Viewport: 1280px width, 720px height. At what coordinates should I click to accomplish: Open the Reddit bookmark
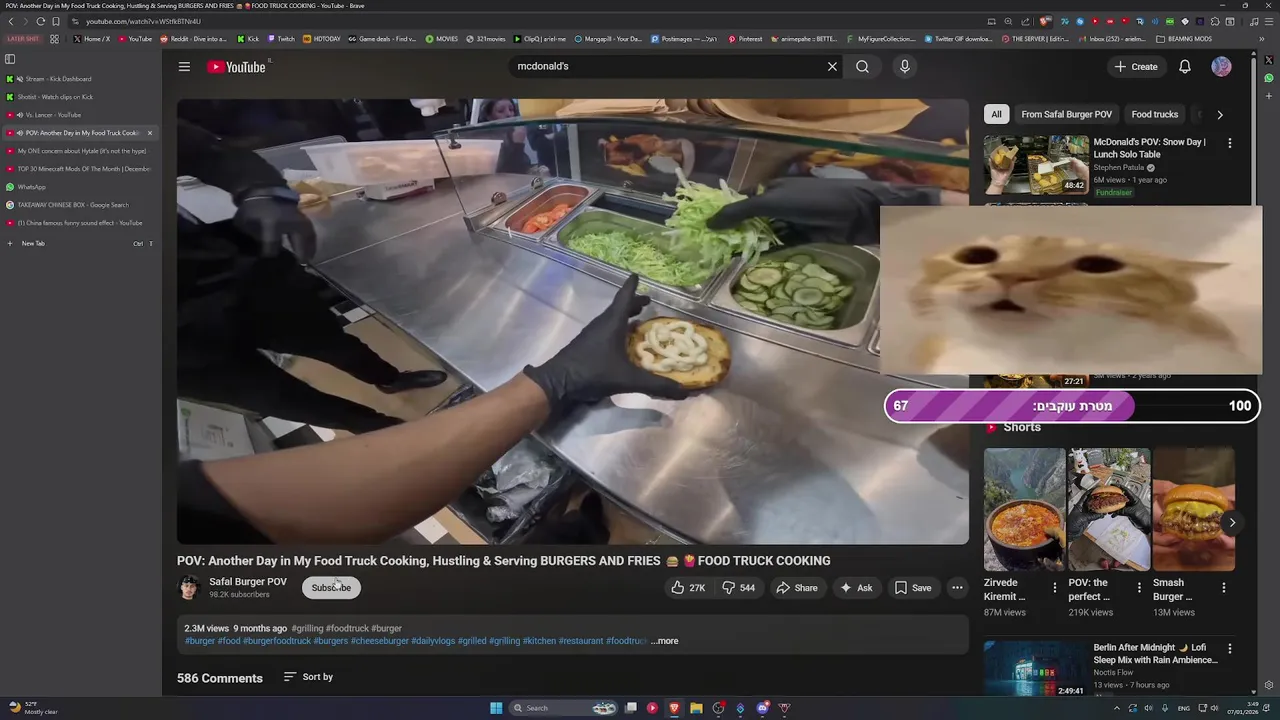pyautogui.click(x=193, y=39)
